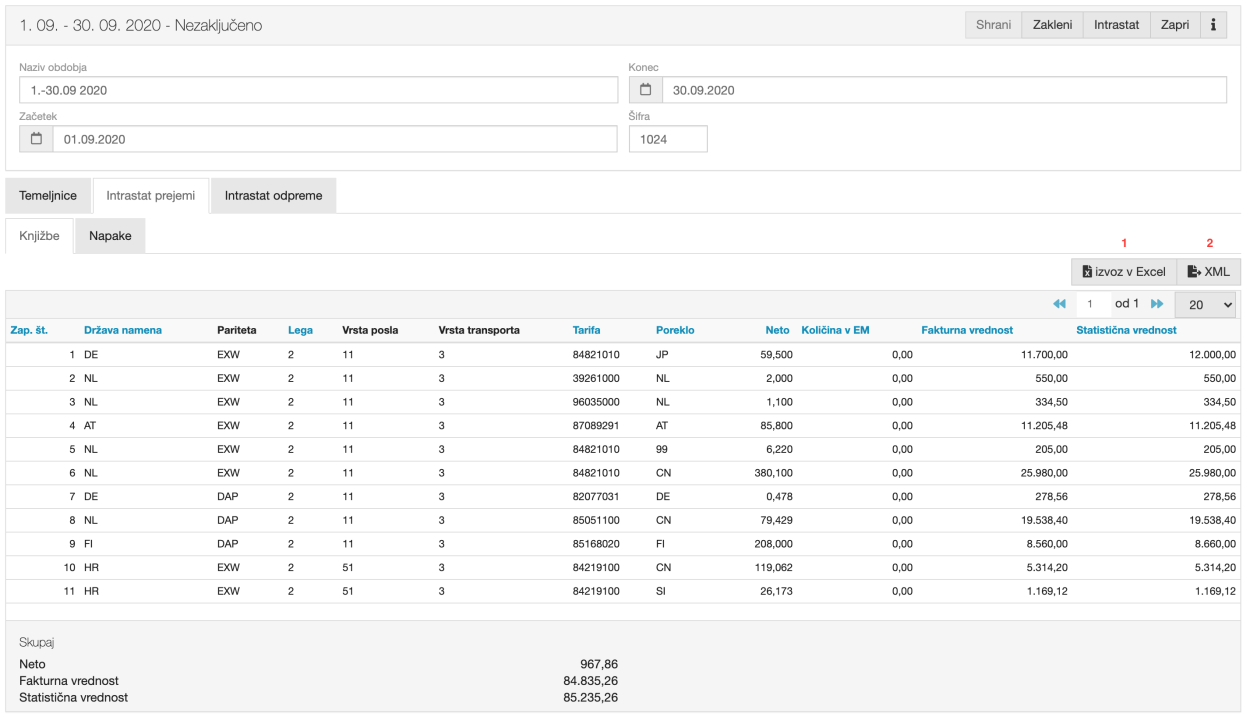Go to previous page with double-left arrows
Image resolution: width=1250 pixels, height=720 pixels.
pos(1060,304)
